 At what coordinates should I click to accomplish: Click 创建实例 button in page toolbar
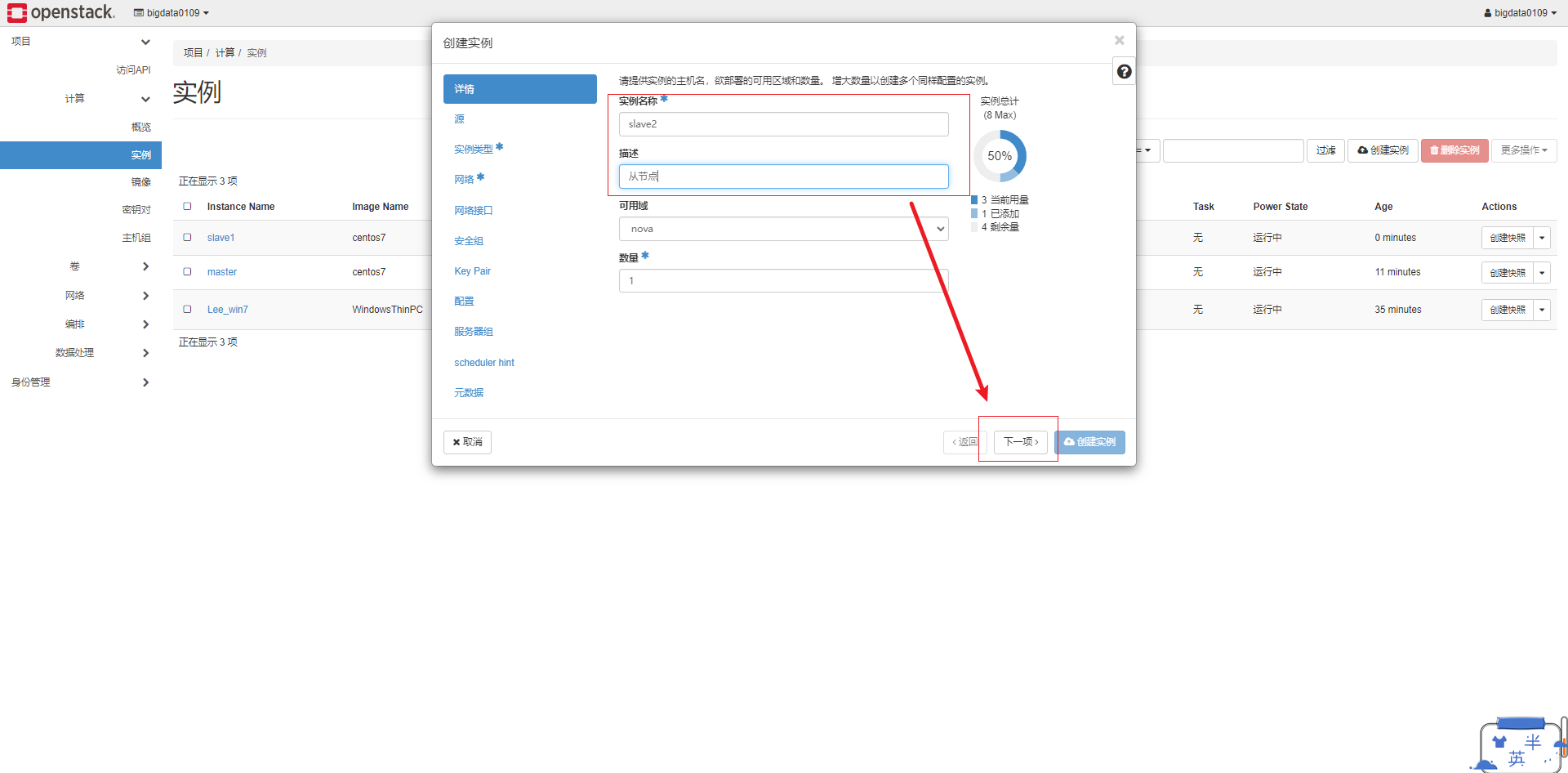click(1383, 150)
